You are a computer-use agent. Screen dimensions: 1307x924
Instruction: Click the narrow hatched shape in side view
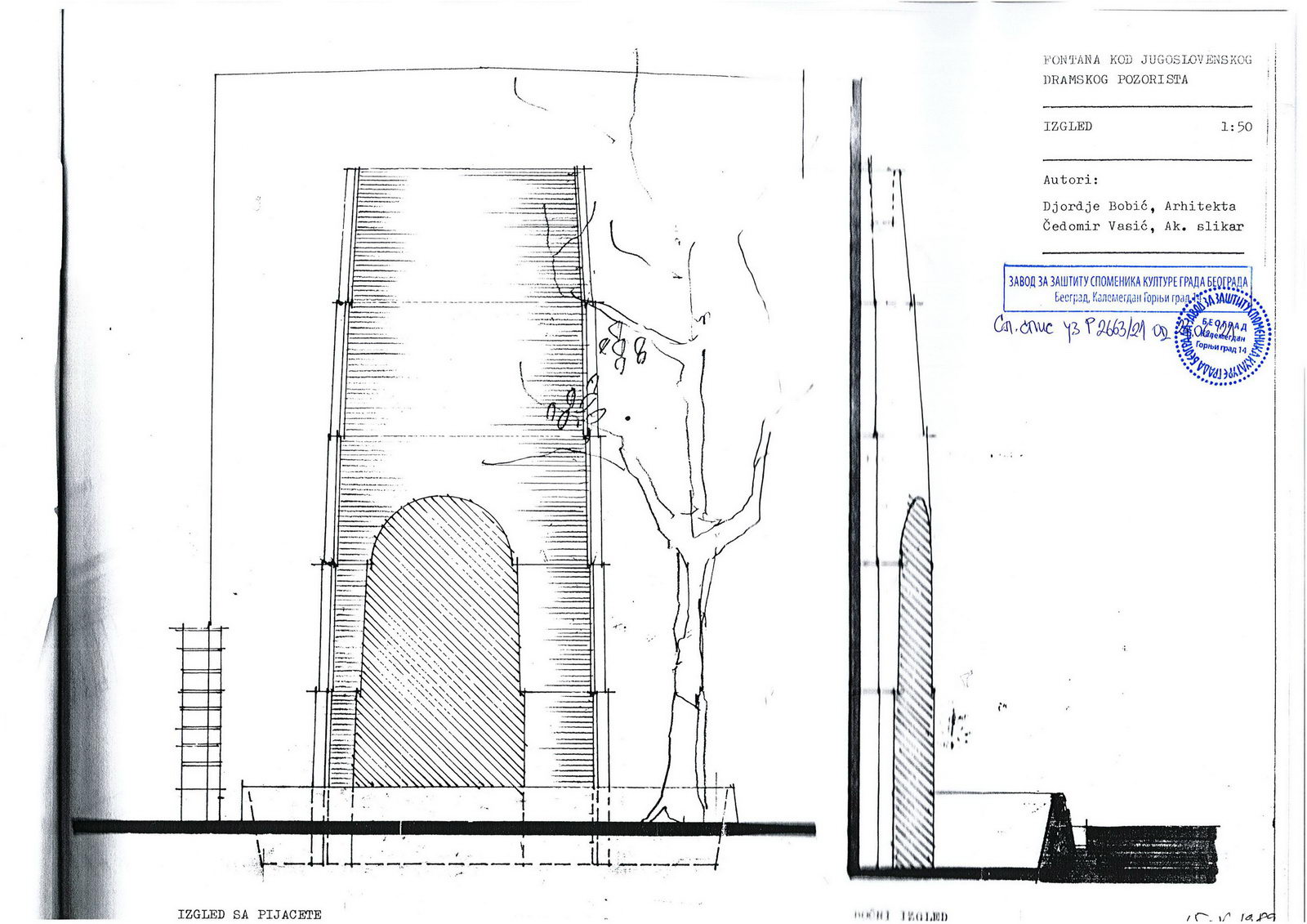tap(914, 686)
